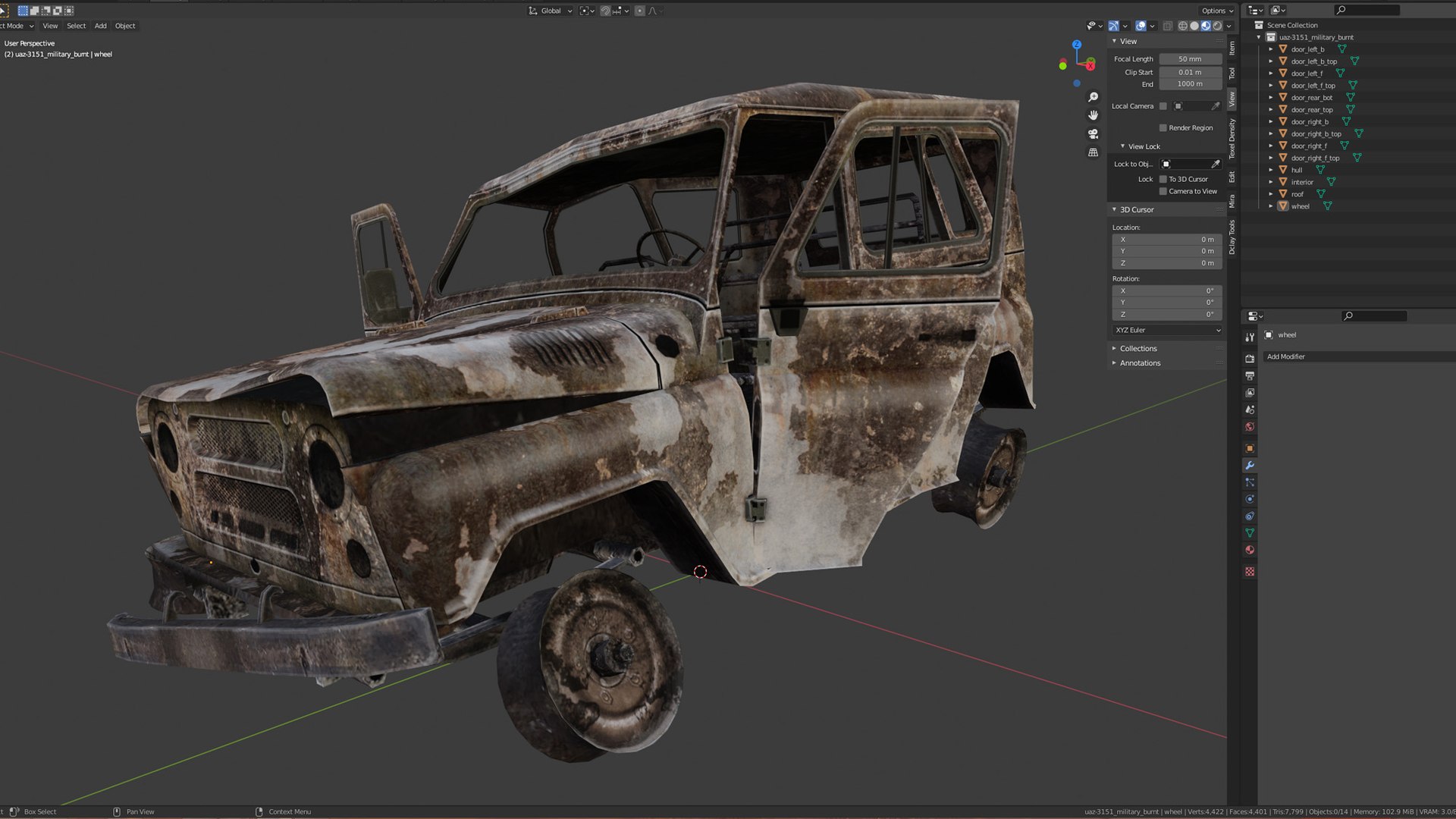
Task: Enable the Render Region checkbox
Action: point(1163,128)
